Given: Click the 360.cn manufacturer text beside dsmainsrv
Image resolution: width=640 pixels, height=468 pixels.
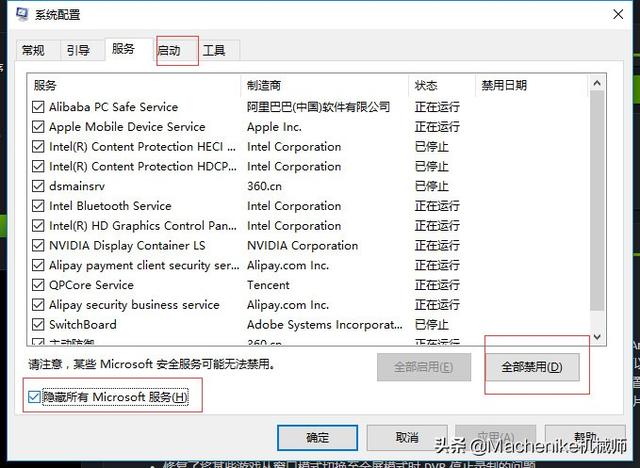Looking at the screenshot, I should [264, 186].
